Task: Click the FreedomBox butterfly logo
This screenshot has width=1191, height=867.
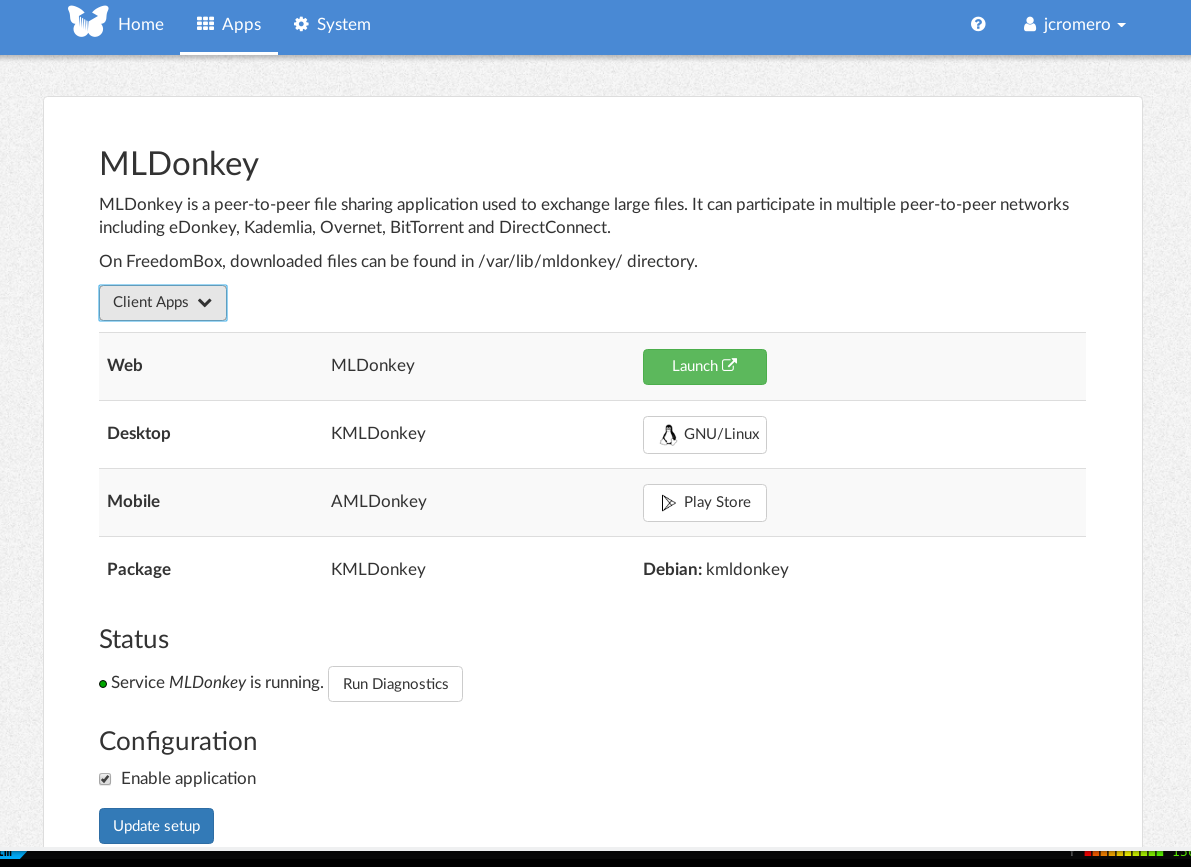Action: pos(88,21)
